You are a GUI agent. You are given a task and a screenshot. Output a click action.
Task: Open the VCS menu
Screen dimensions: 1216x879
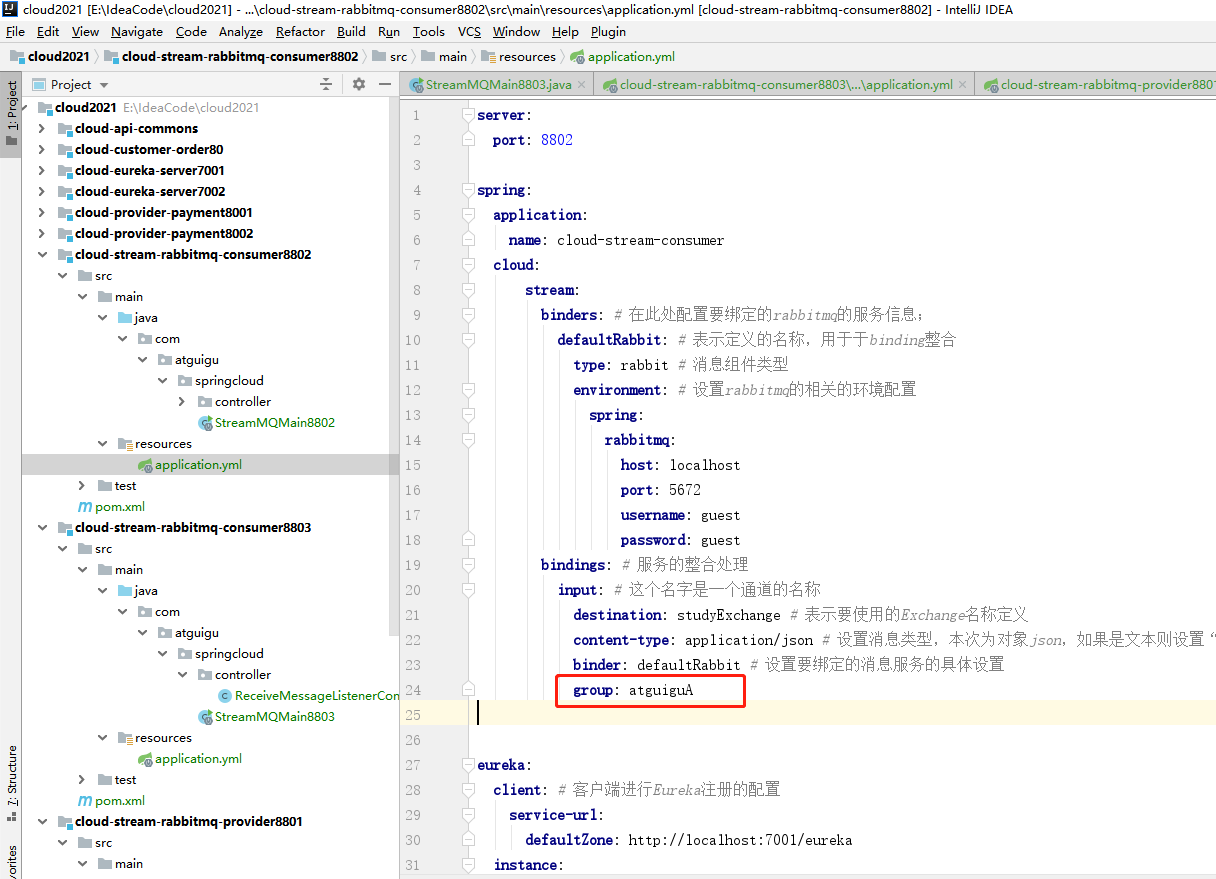click(469, 32)
